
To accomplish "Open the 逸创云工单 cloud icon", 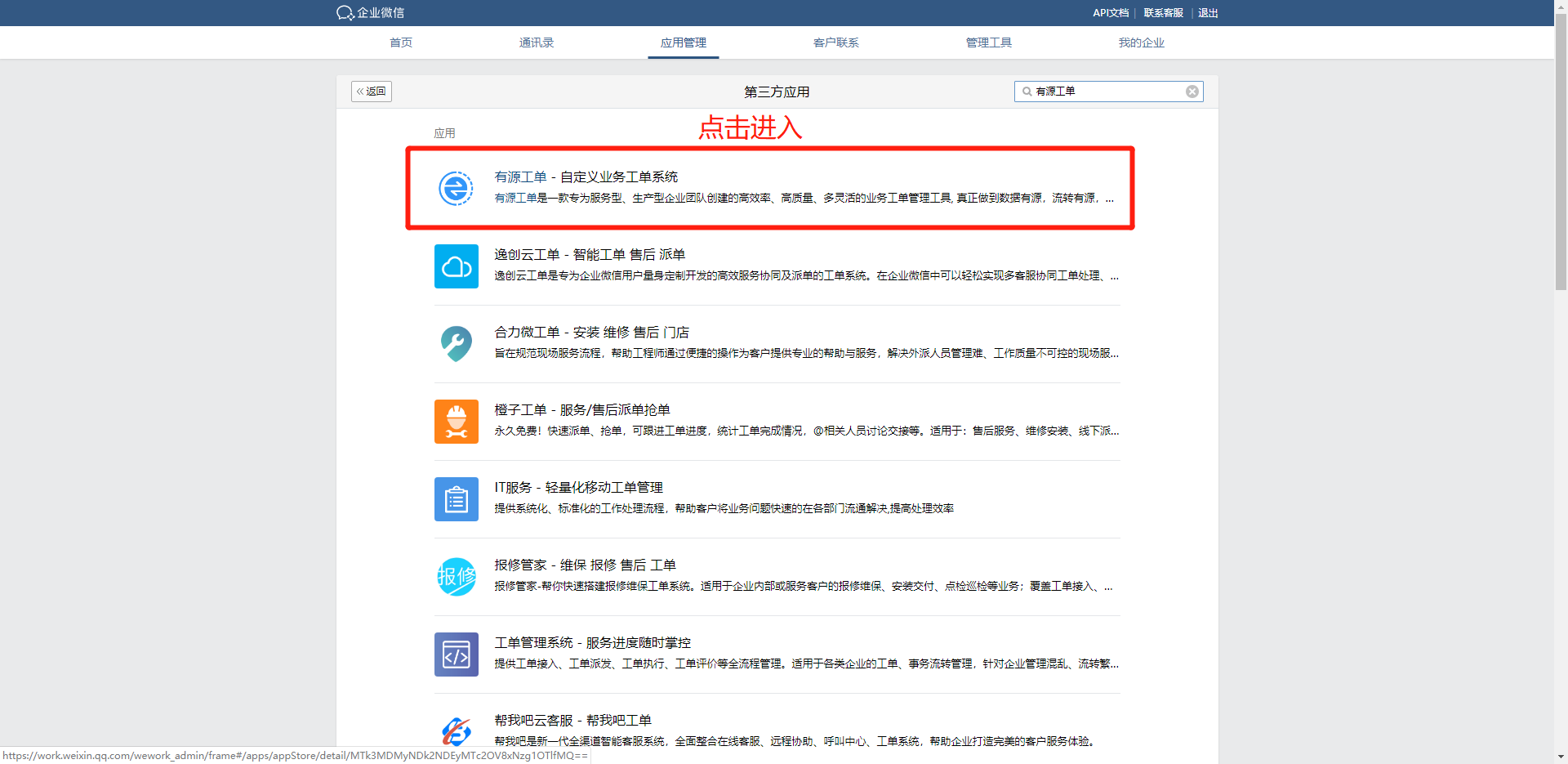I will tap(456, 266).
